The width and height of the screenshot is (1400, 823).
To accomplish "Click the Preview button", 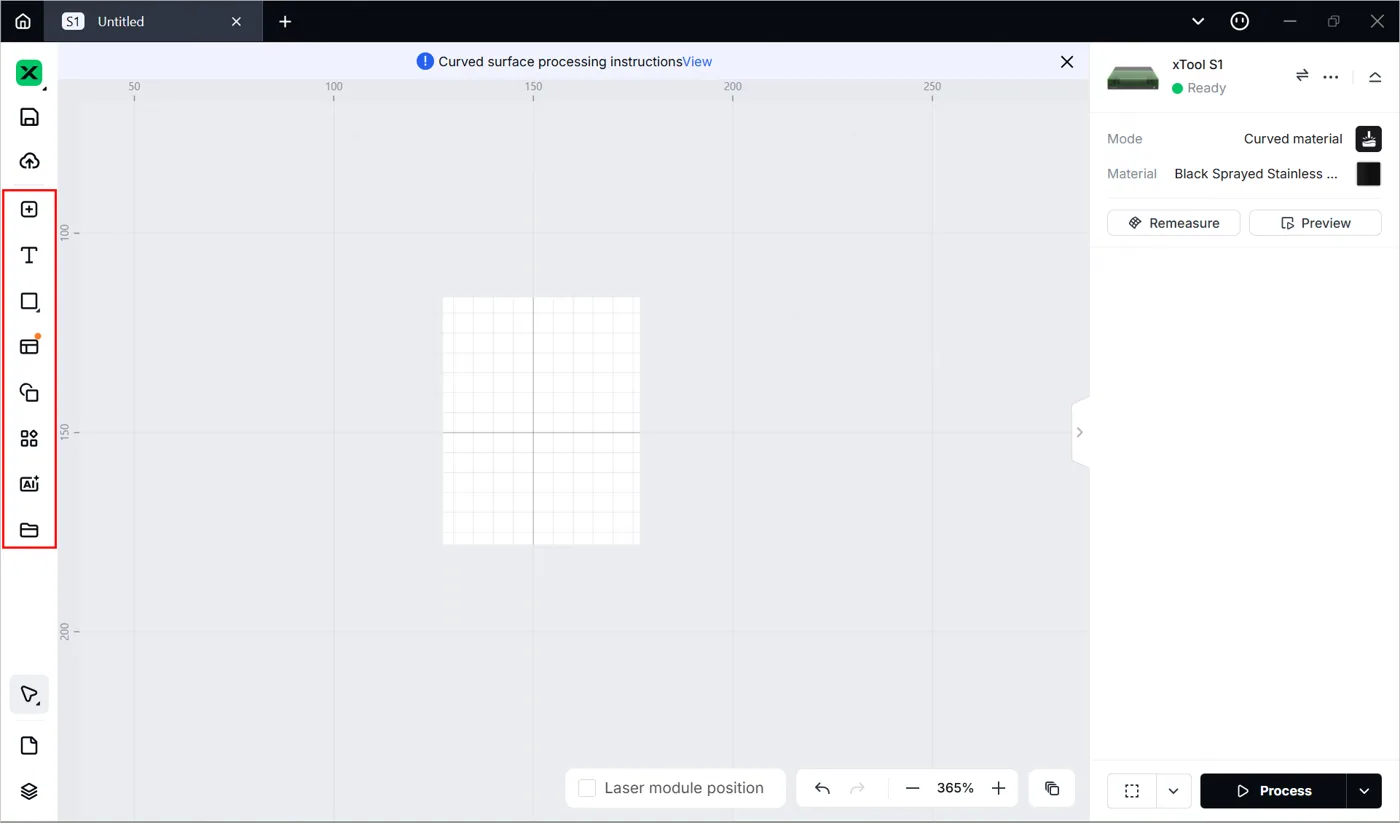I will (x=1315, y=223).
